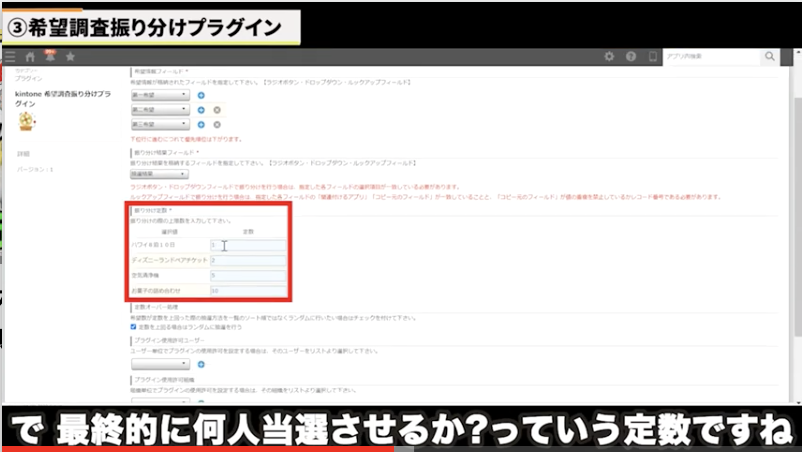
Task: Click the 空気清浄機 quota input
Action: click(x=248, y=275)
